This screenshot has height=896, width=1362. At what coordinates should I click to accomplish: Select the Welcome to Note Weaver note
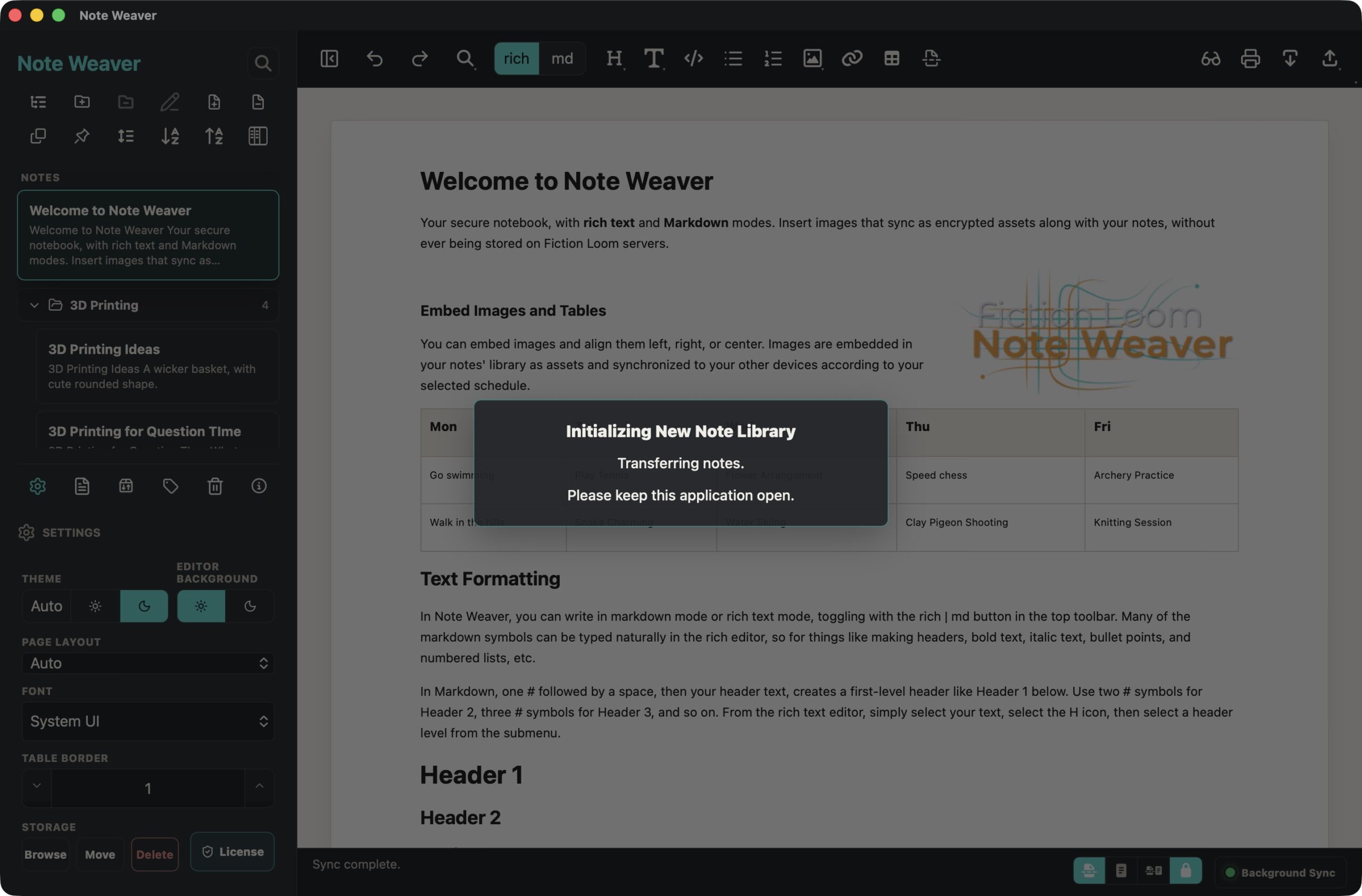pos(148,235)
